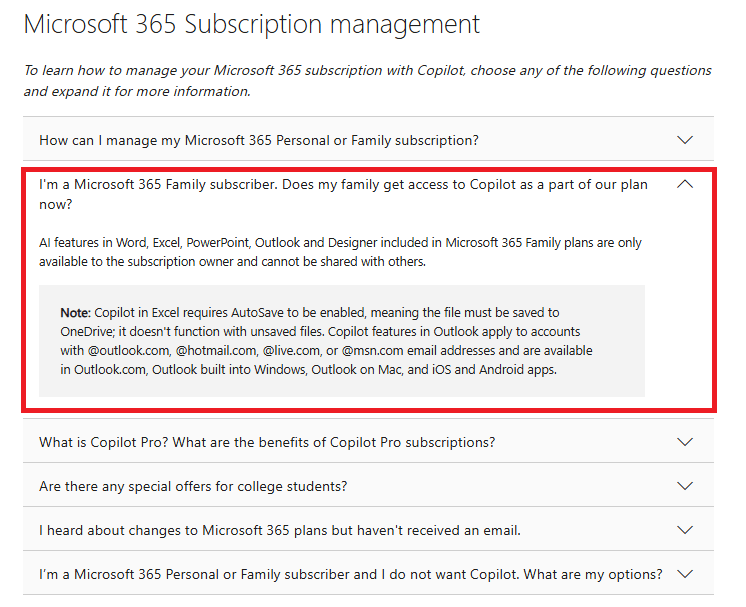Open "I heard about changes to Microsoft 365 plans"
Screen dimensions: 746x607
pos(280,530)
